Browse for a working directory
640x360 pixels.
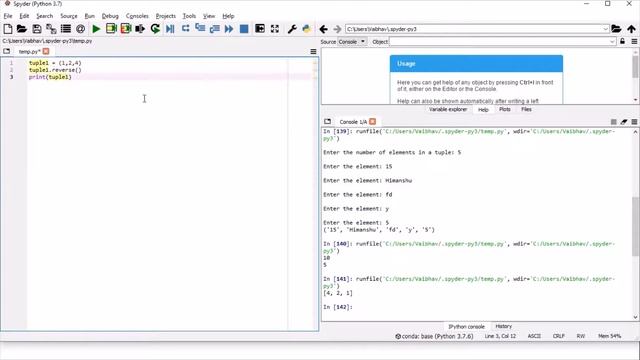(x=616, y=29)
